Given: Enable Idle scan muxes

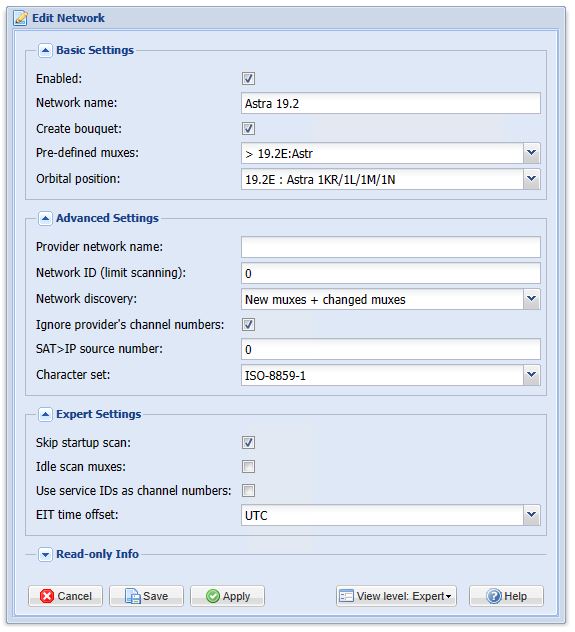Looking at the screenshot, I should pyautogui.click(x=248, y=467).
